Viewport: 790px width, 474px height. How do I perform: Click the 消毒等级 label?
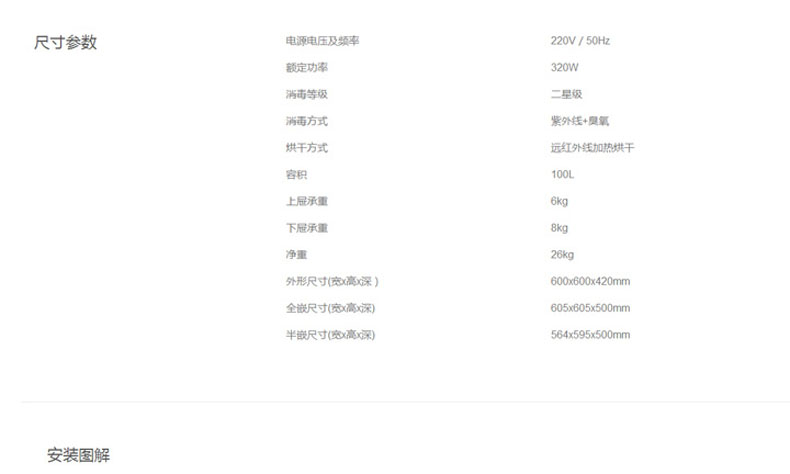306,94
